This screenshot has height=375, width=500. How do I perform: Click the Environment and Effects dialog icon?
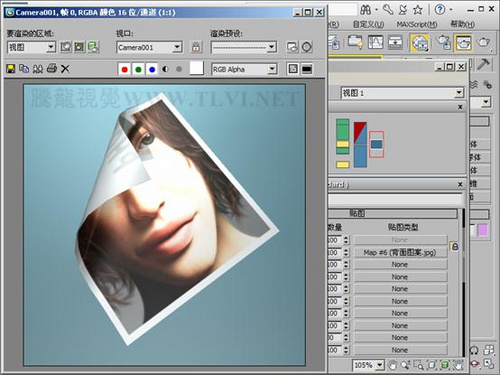pyautogui.click(x=307, y=47)
